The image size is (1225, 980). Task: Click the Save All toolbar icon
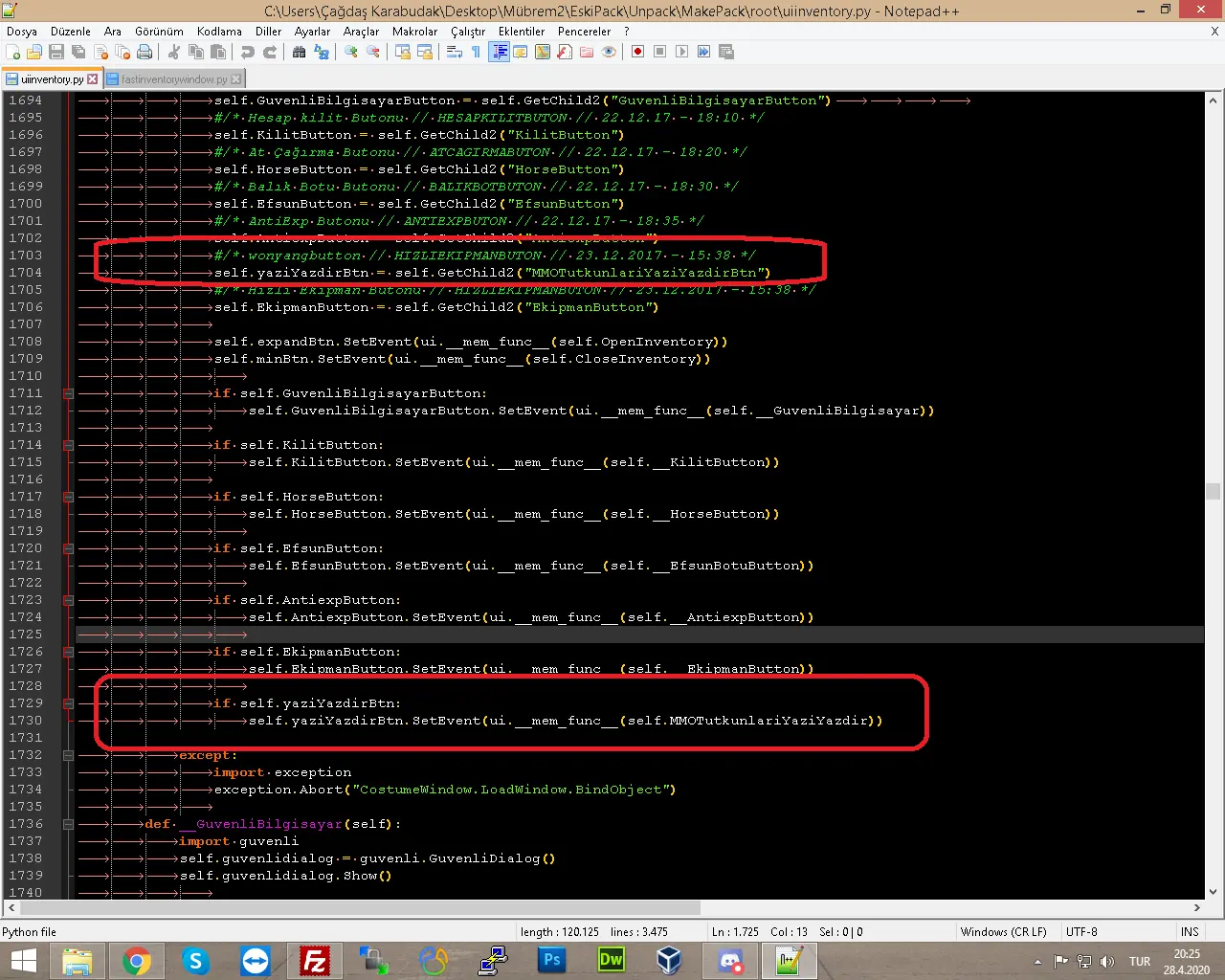[x=78, y=52]
